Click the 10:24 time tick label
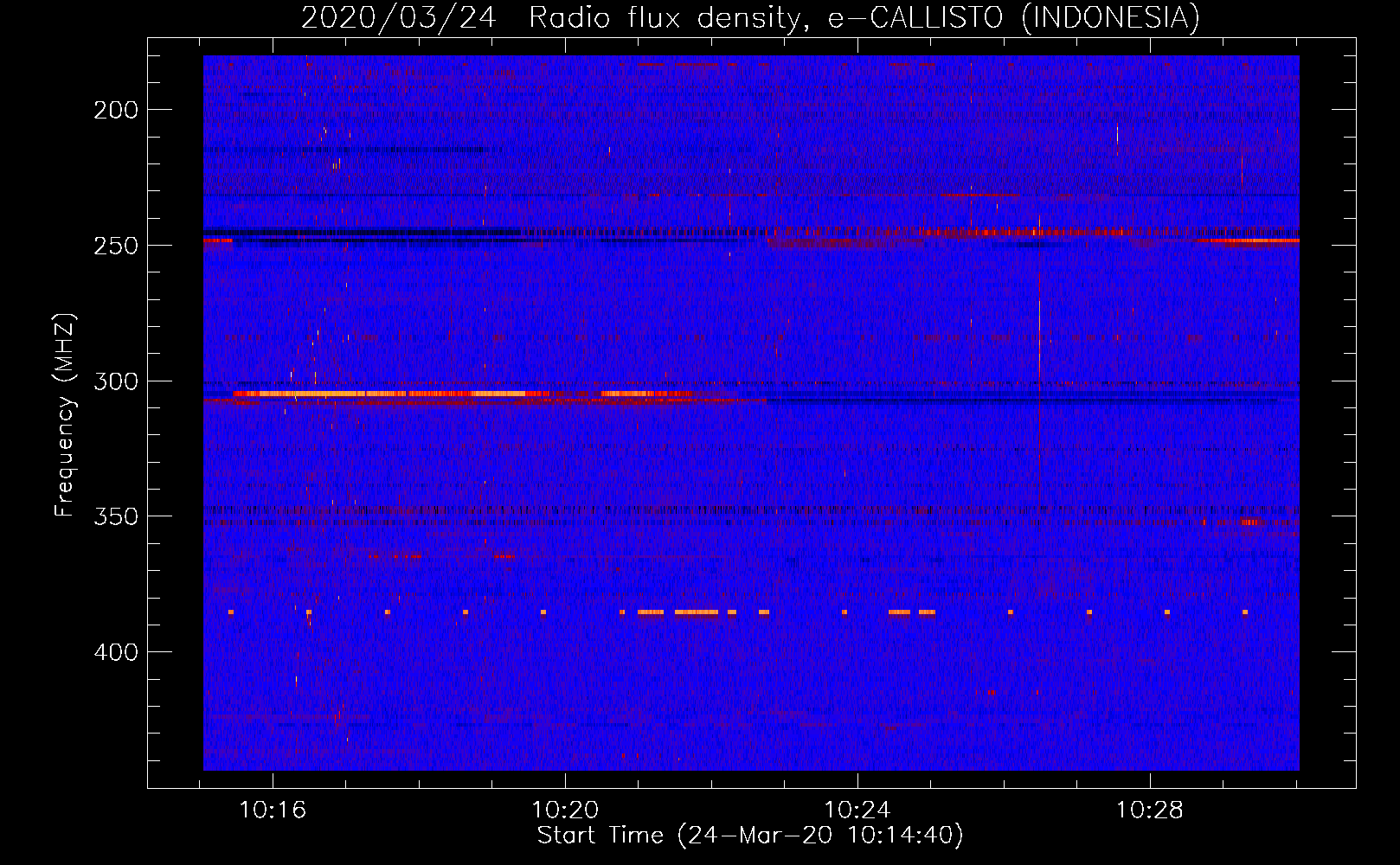1400x865 pixels. [x=857, y=811]
